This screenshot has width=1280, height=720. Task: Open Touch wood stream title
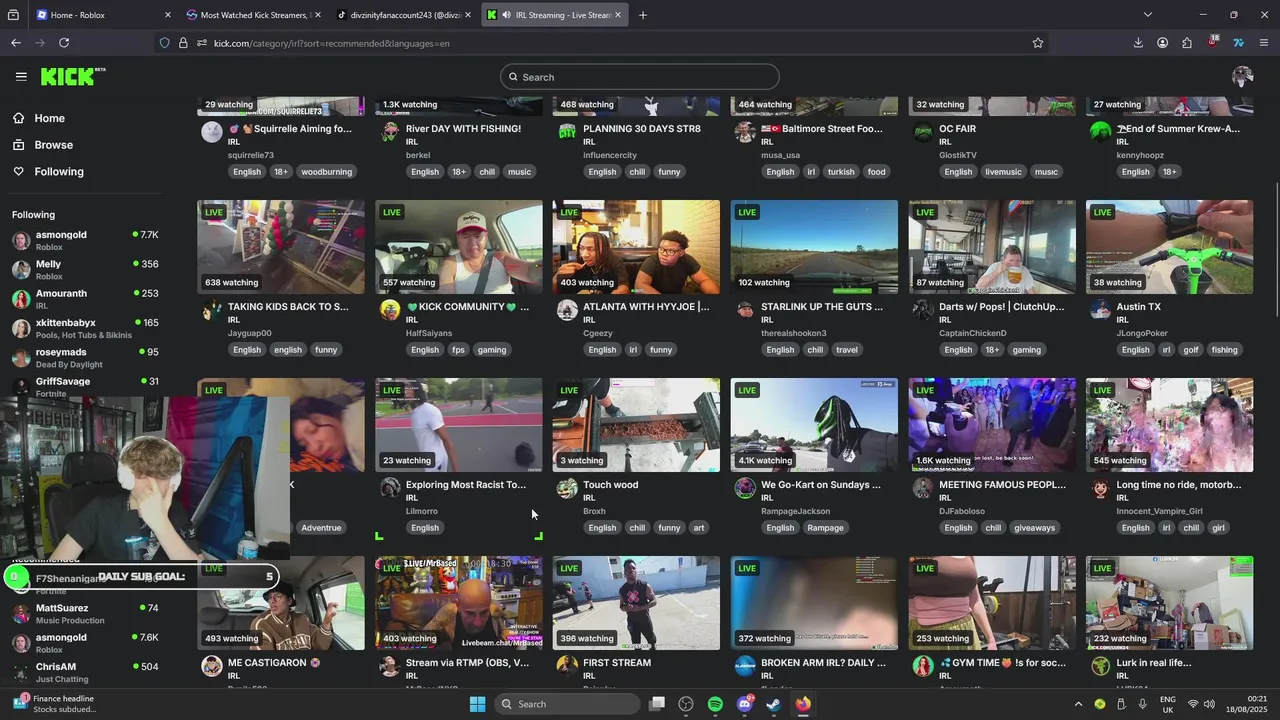tap(610, 485)
